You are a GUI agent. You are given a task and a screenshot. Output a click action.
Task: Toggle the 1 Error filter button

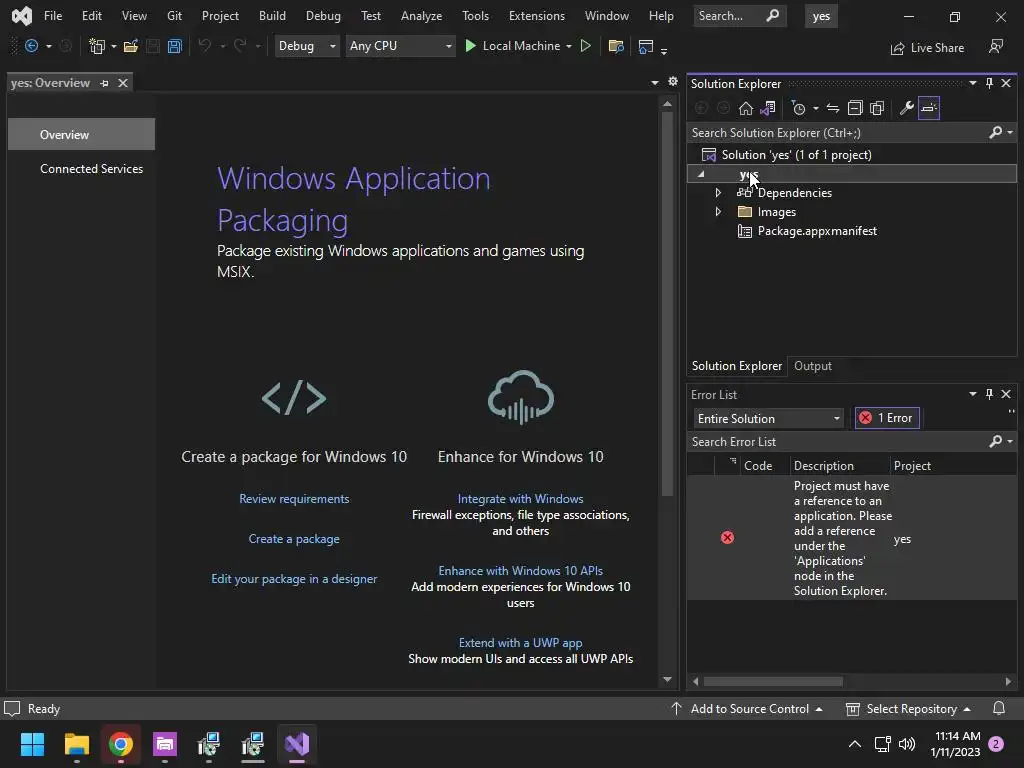(x=887, y=418)
